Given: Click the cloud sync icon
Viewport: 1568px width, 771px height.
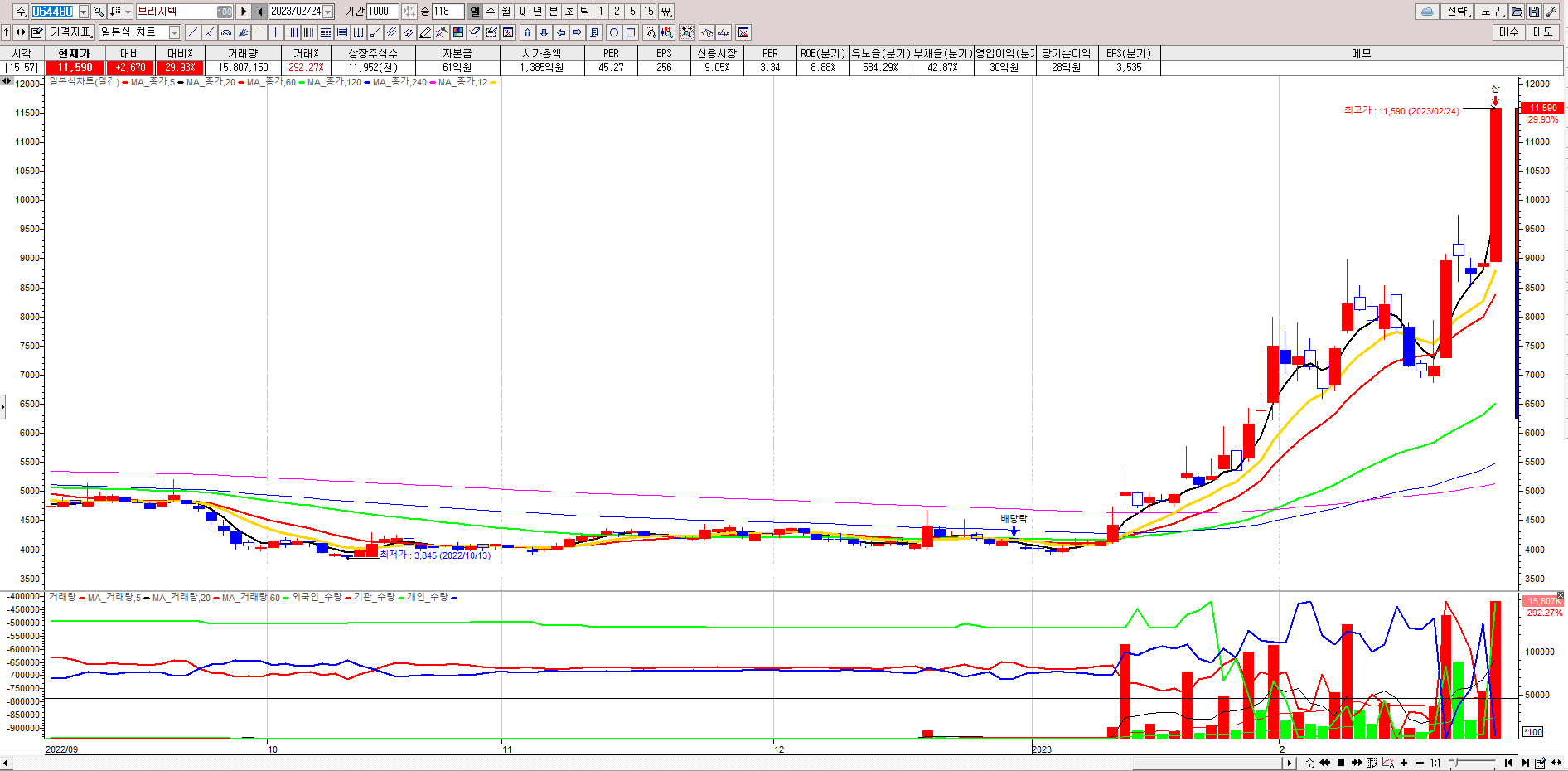Looking at the screenshot, I should click(1427, 12).
